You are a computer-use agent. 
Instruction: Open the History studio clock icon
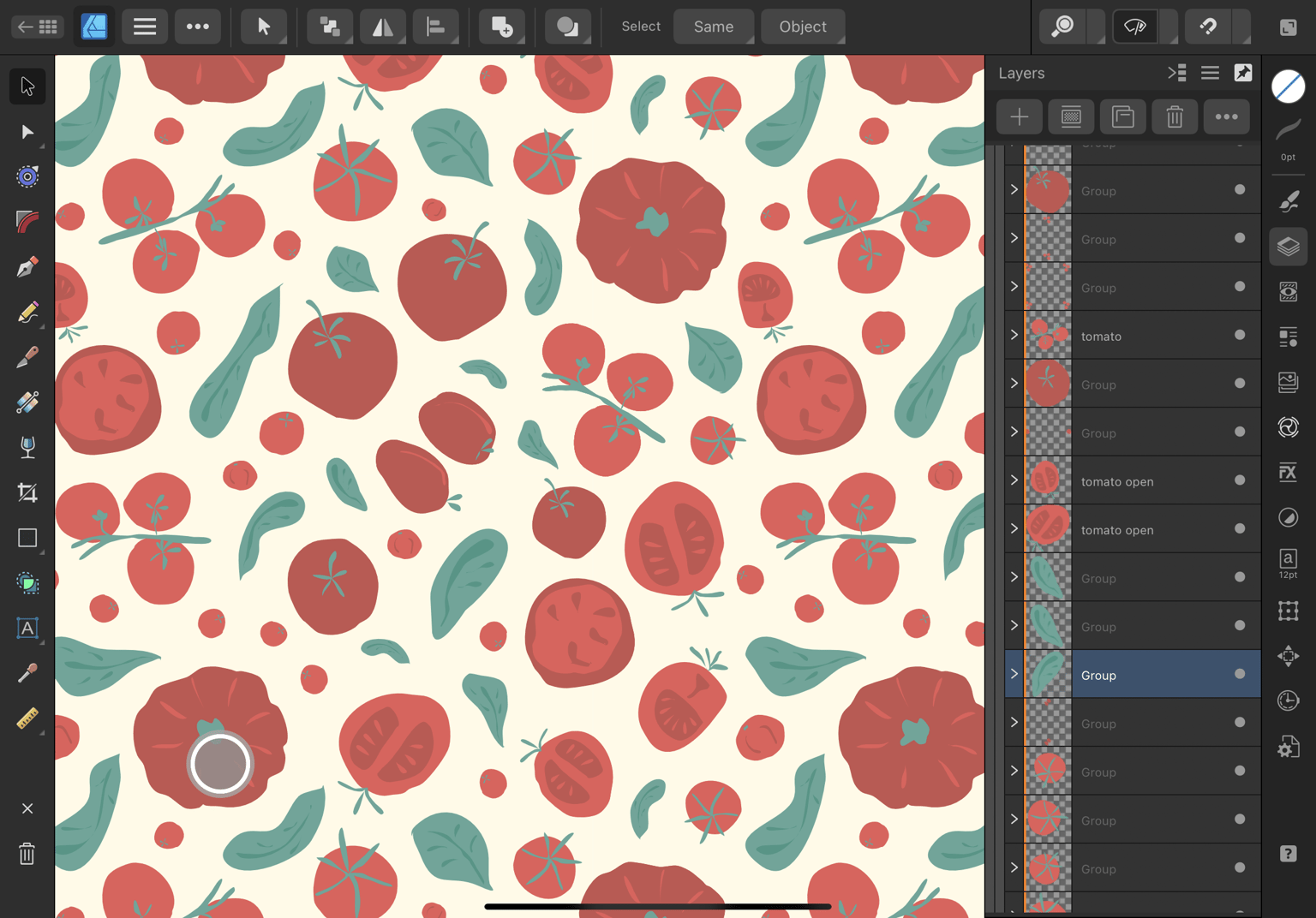pyautogui.click(x=1289, y=700)
